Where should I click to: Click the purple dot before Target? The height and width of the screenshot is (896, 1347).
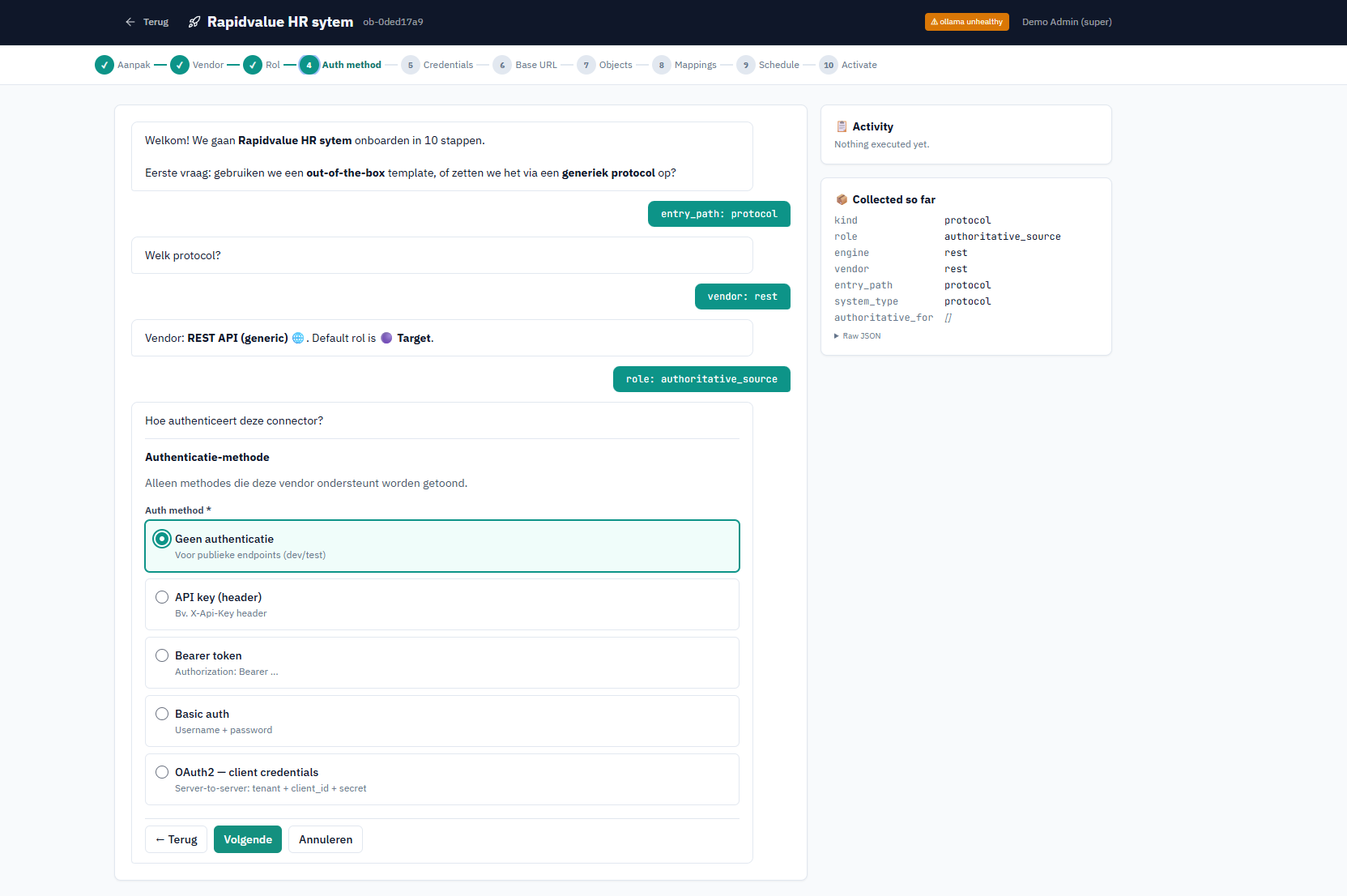pos(386,338)
